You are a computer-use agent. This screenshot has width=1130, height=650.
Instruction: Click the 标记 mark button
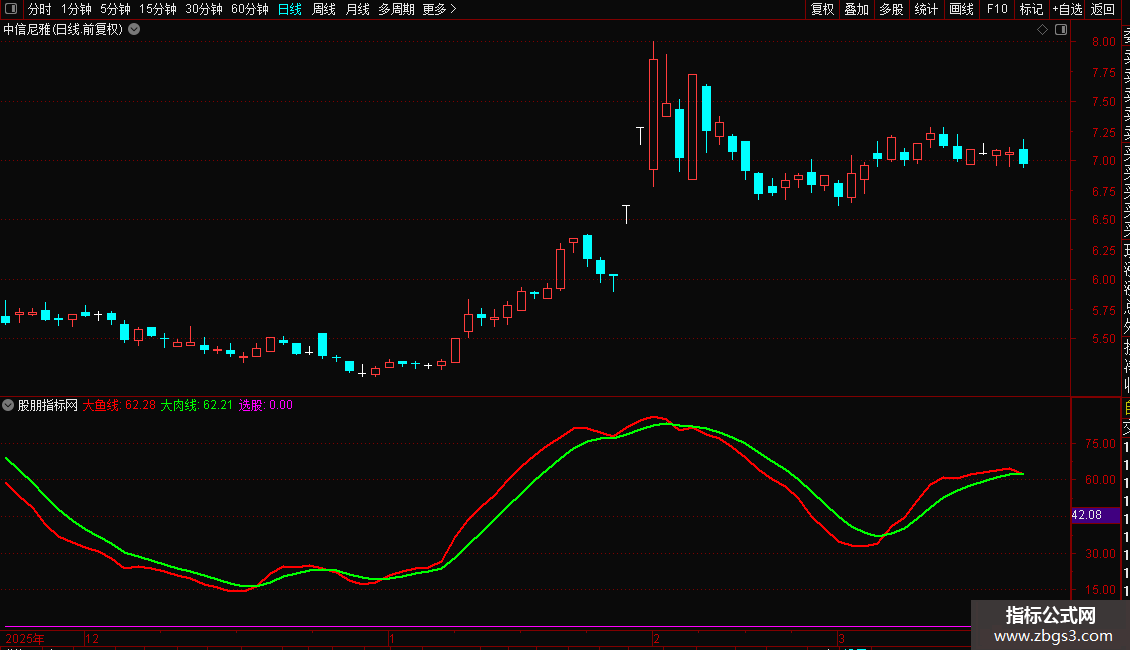point(1031,9)
